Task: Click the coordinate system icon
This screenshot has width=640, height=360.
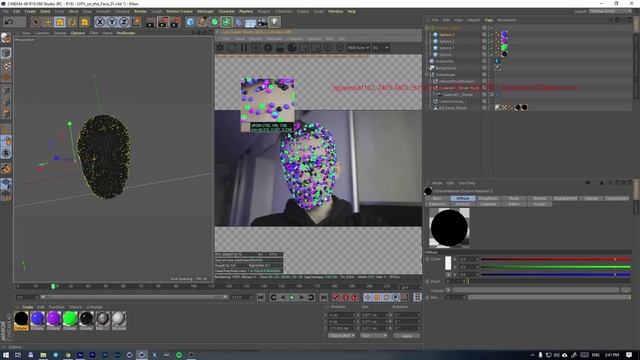Action: (136, 22)
